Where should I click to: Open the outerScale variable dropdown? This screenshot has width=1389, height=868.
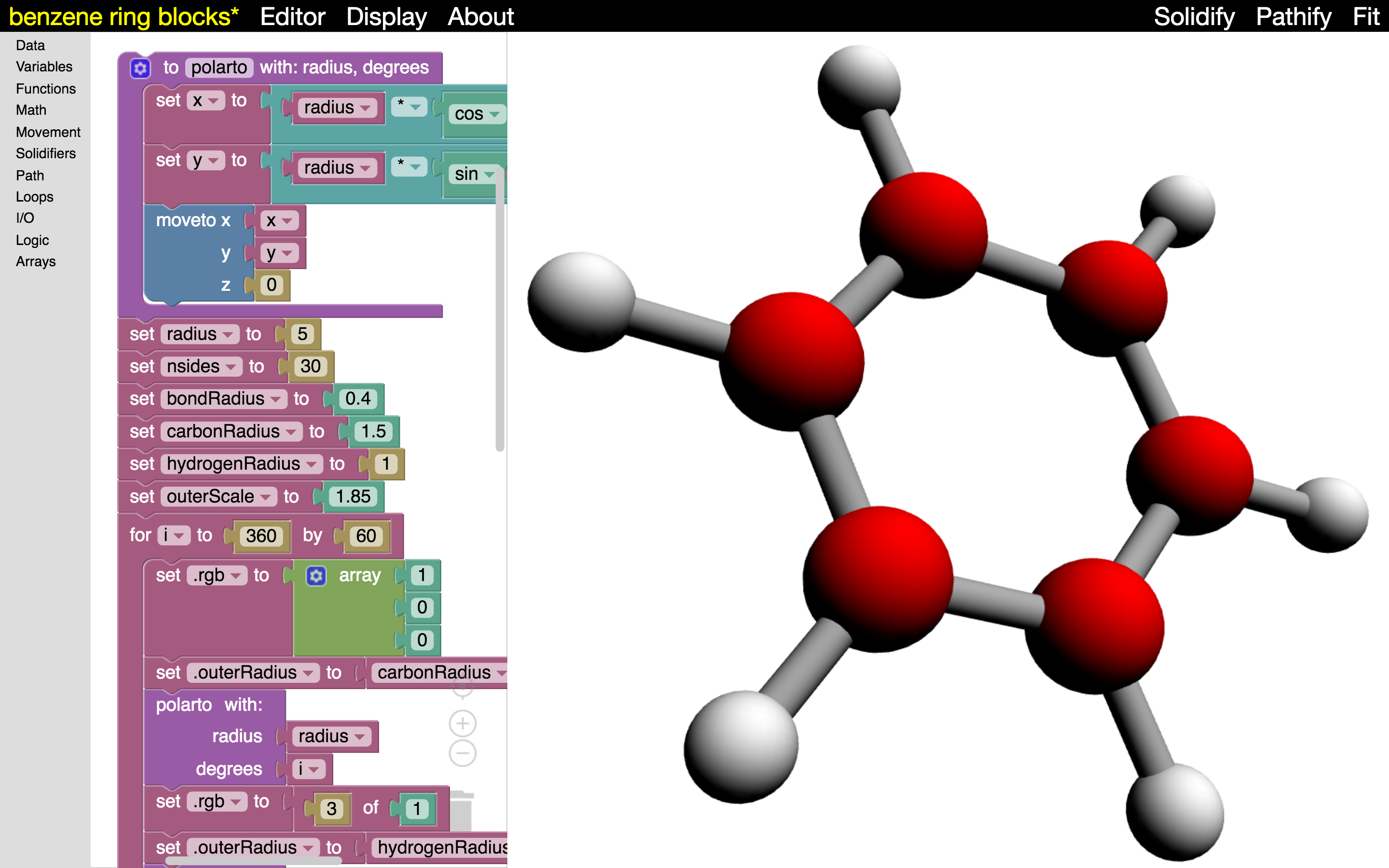(218, 497)
